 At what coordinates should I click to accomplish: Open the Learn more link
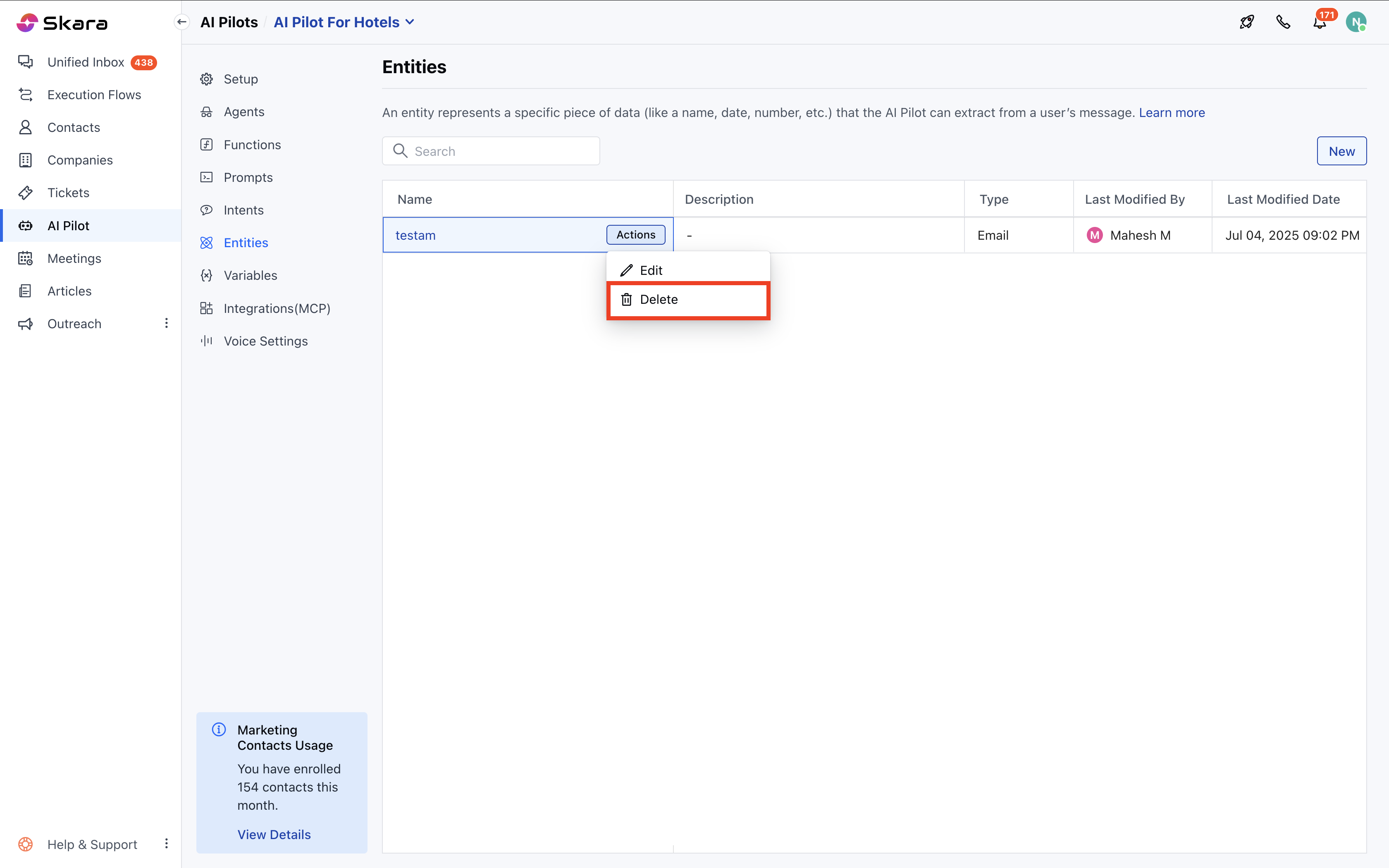(1172, 112)
